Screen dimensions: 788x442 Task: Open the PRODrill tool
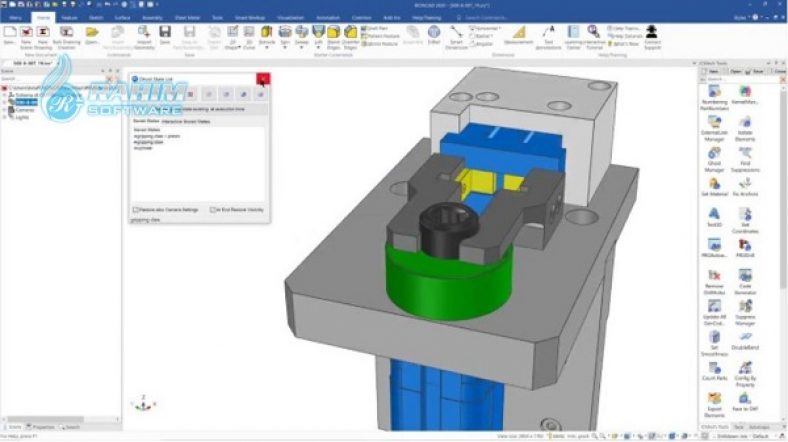tap(745, 248)
